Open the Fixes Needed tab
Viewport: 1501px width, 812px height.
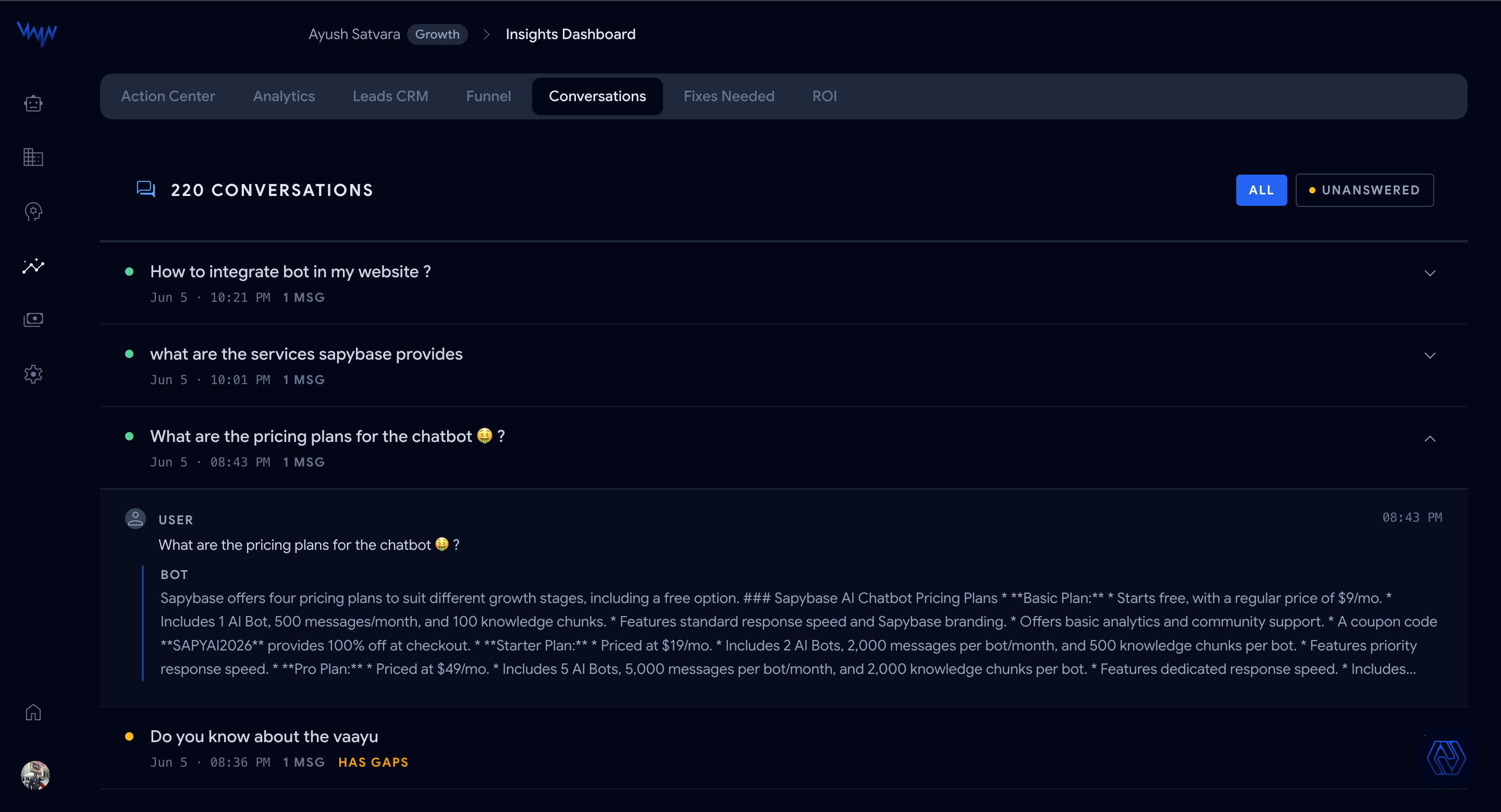(x=729, y=96)
